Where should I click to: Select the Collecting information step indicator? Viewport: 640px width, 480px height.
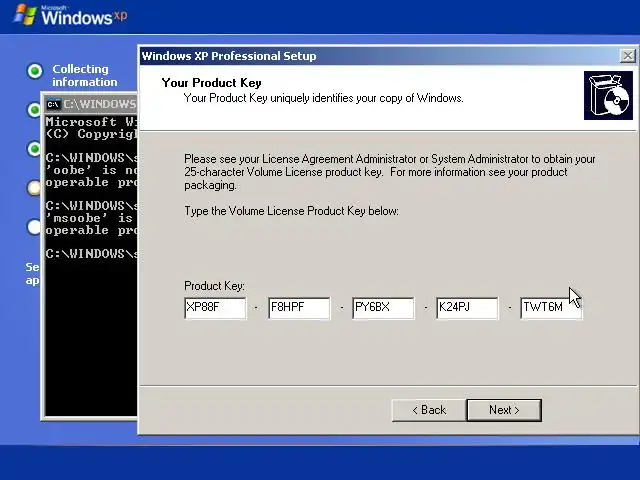pyautogui.click(x=35, y=71)
